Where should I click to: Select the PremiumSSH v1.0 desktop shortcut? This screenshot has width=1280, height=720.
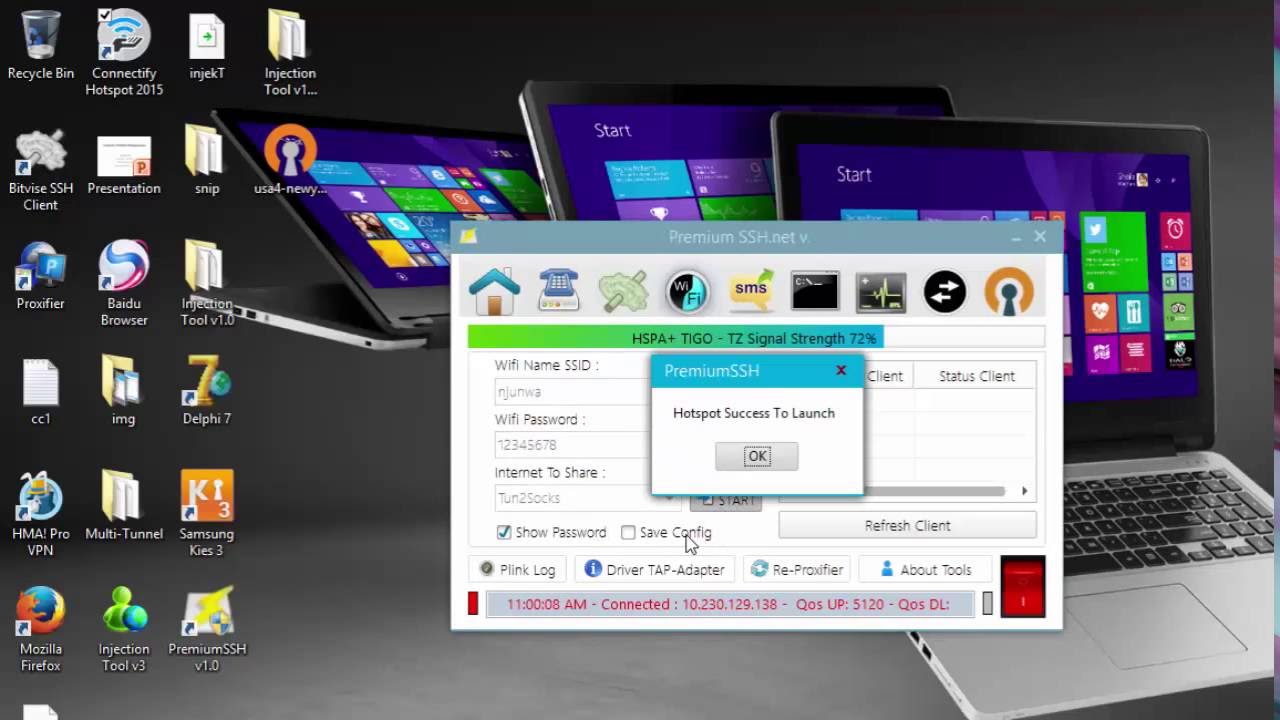(207, 628)
